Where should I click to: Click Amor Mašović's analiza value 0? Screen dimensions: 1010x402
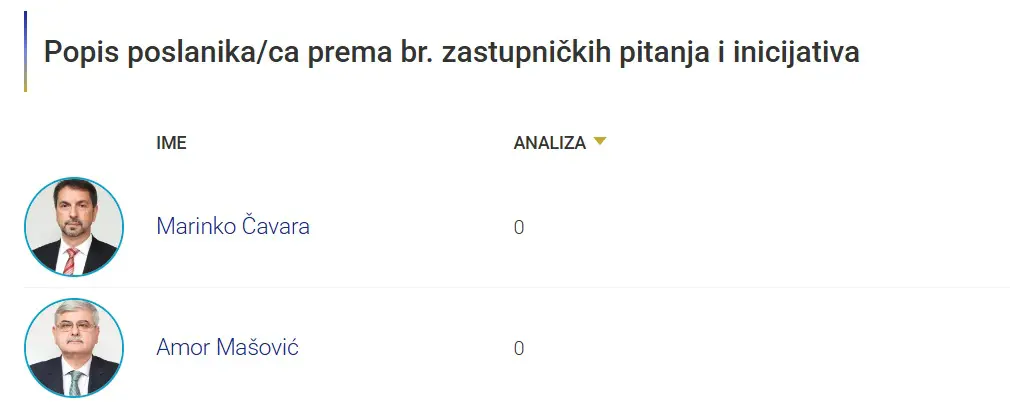[x=519, y=349]
